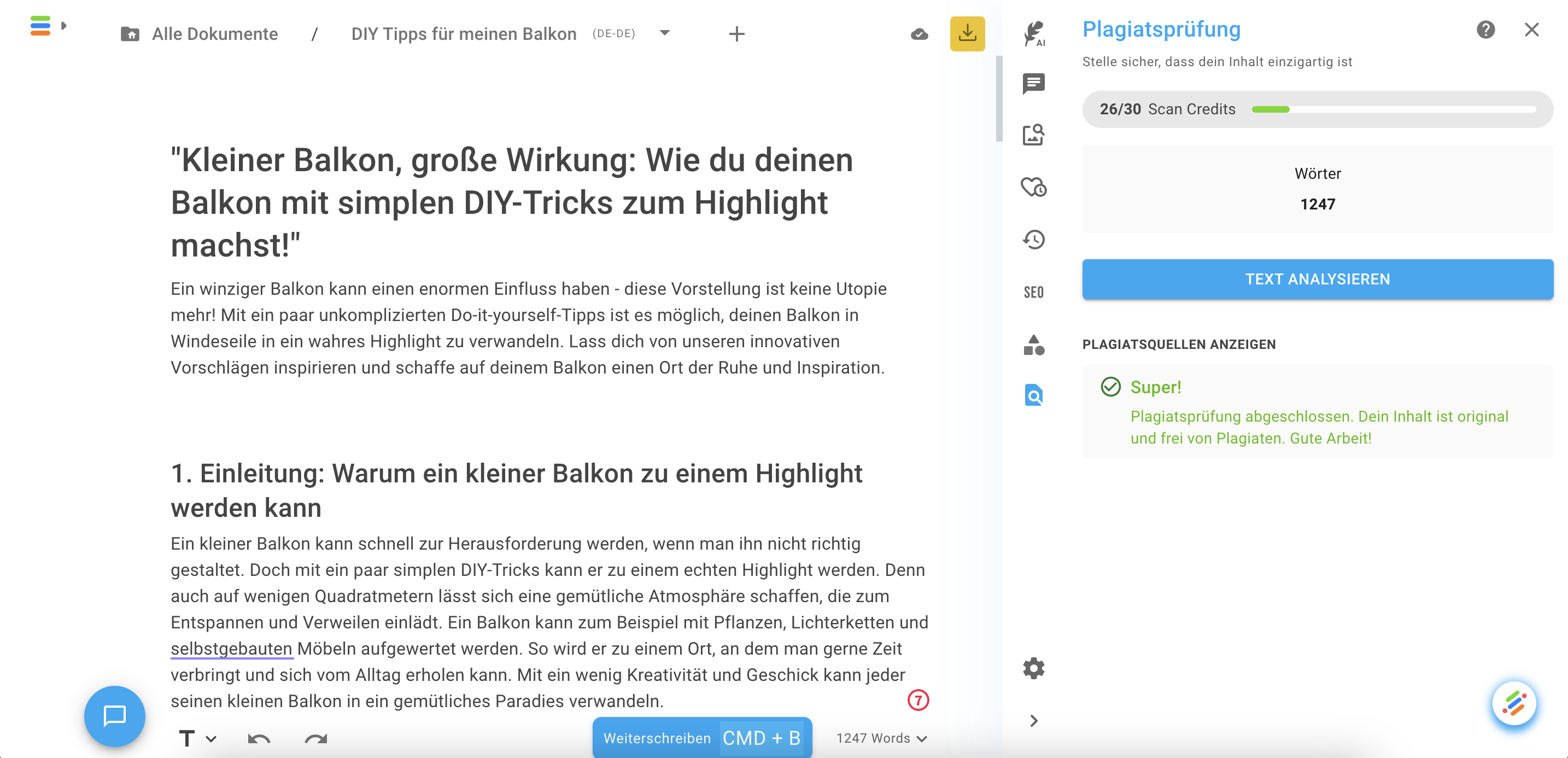Click the yellow download export button
The image size is (1568, 758).
967,33
